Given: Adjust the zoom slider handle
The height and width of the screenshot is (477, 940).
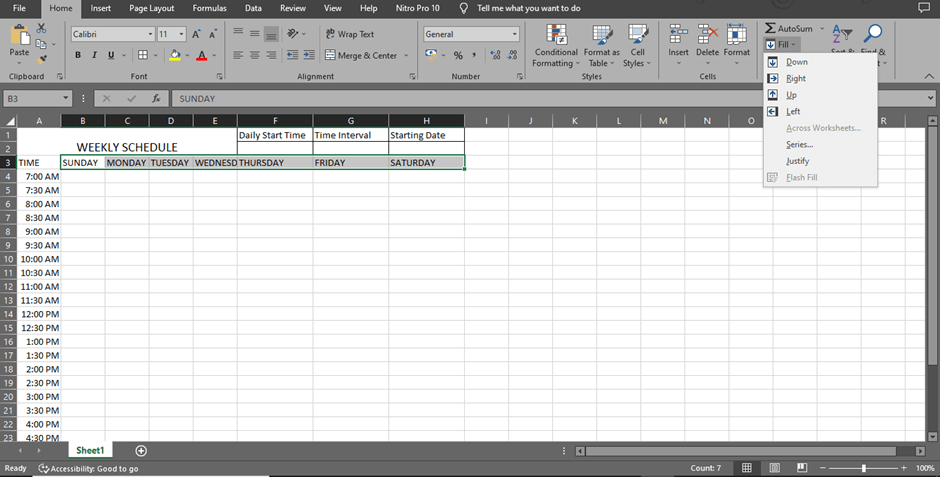Looking at the screenshot, I should [x=864, y=467].
